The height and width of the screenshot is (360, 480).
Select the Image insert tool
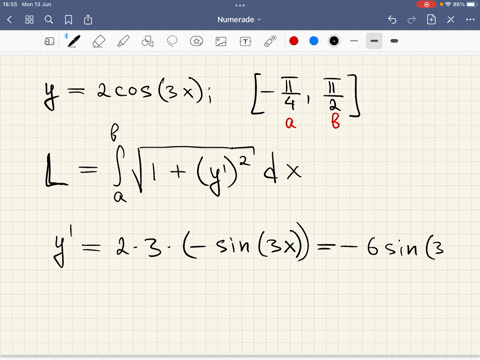click(x=221, y=41)
